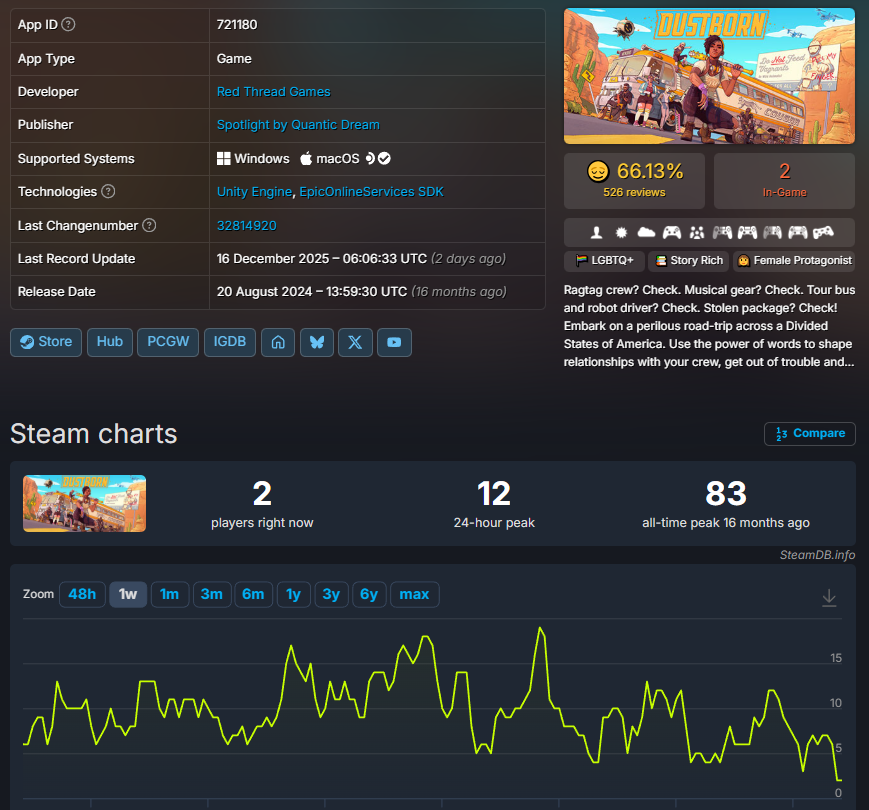Viewport: 869px width, 810px height.
Task: Click the App ID help question mark
Action: coord(69,25)
